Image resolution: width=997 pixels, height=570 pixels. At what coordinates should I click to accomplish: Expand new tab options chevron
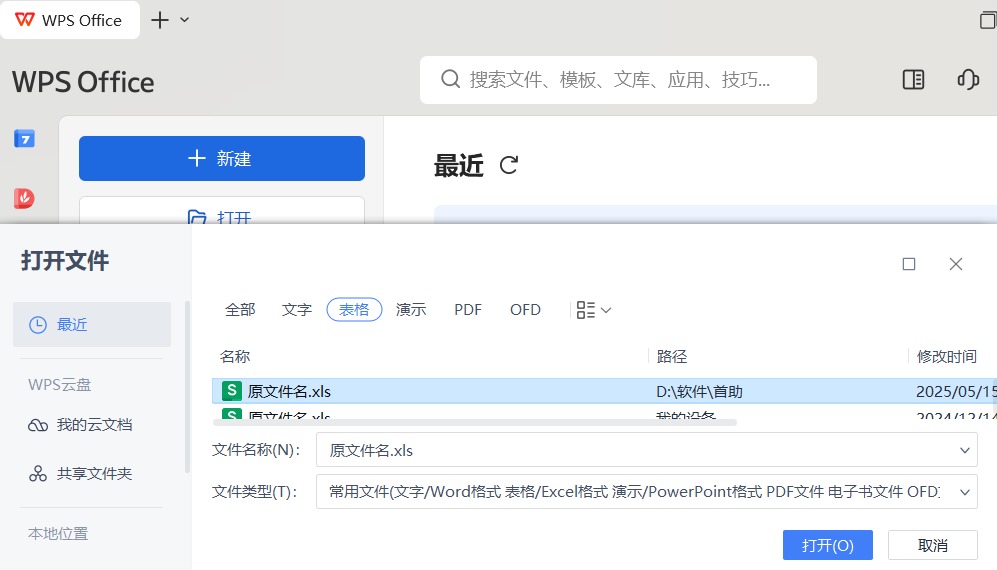tap(184, 20)
